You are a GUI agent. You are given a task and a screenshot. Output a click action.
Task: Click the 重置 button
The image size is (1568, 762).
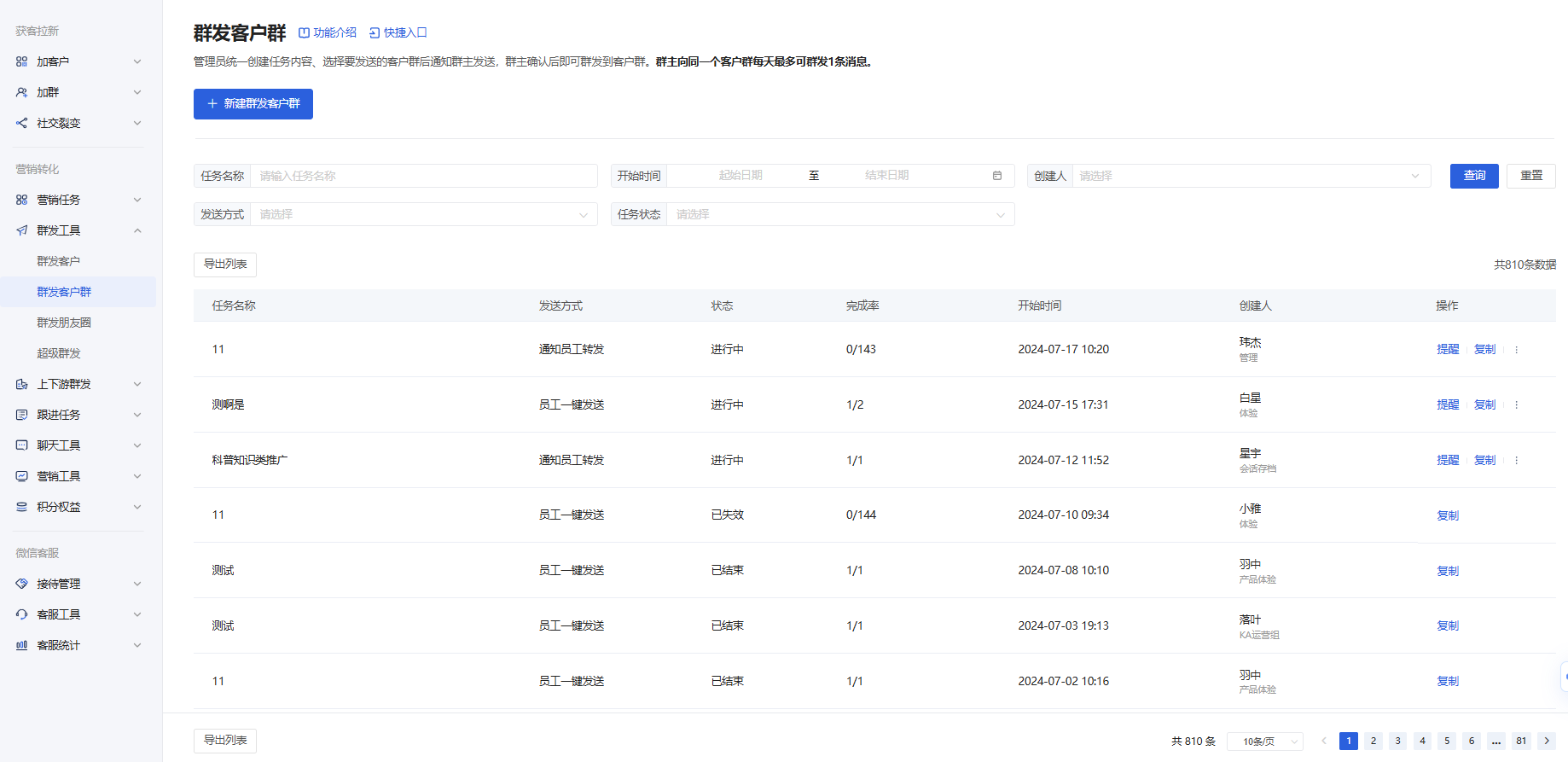tap(1531, 176)
